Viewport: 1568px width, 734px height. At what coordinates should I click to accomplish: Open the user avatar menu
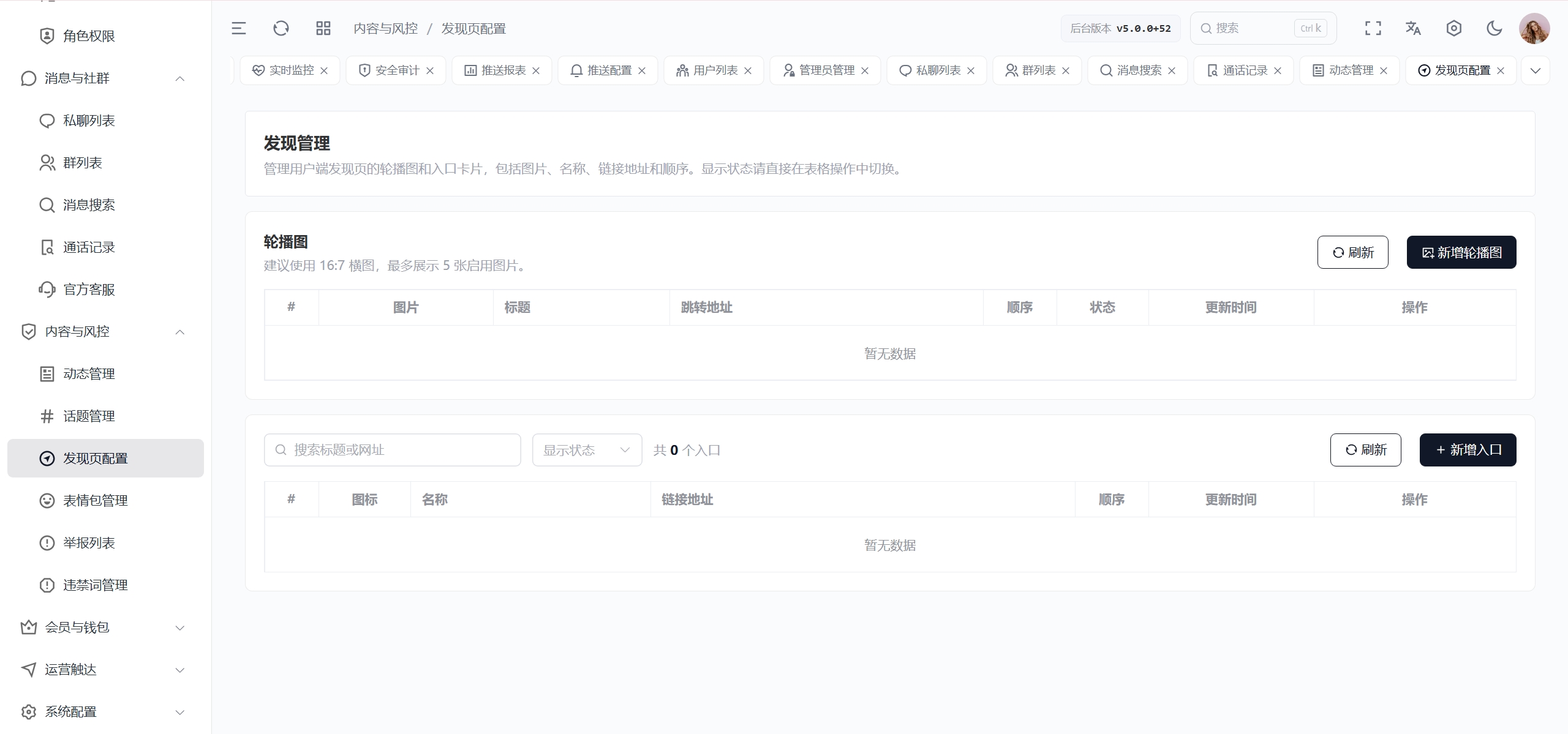pos(1534,28)
